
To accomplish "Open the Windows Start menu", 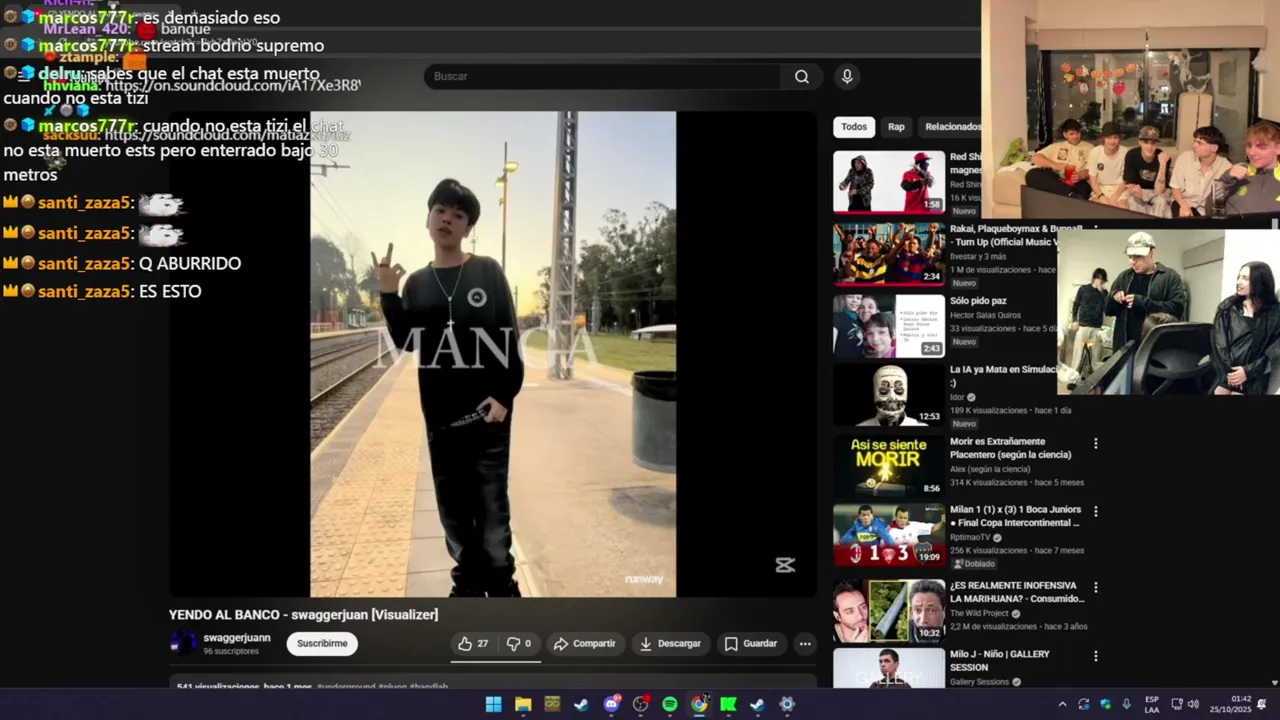I will coord(494,704).
